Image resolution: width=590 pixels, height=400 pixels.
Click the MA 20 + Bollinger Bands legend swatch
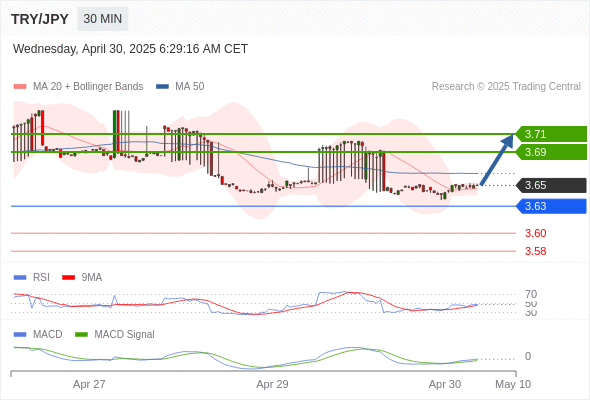coord(20,87)
